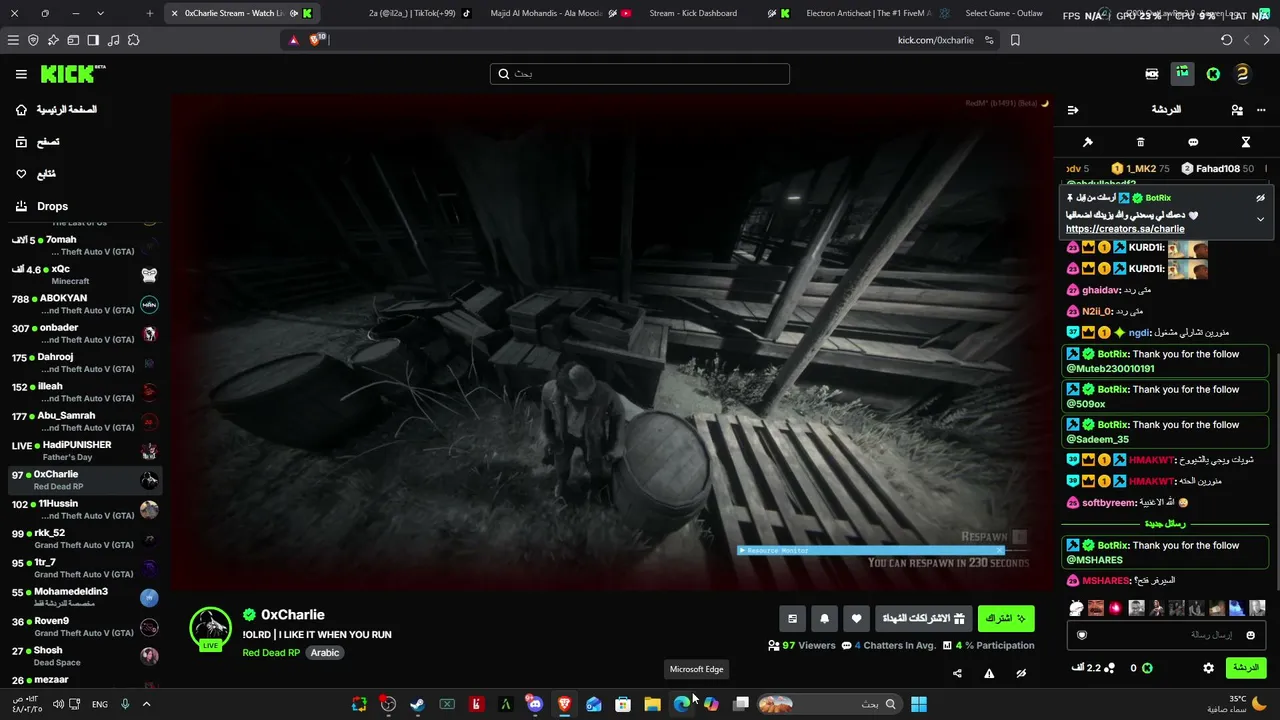Image resolution: width=1280 pixels, height=720 pixels.
Task: Open ABOKYAN's channel in the sidebar
Action: (x=85, y=304)
